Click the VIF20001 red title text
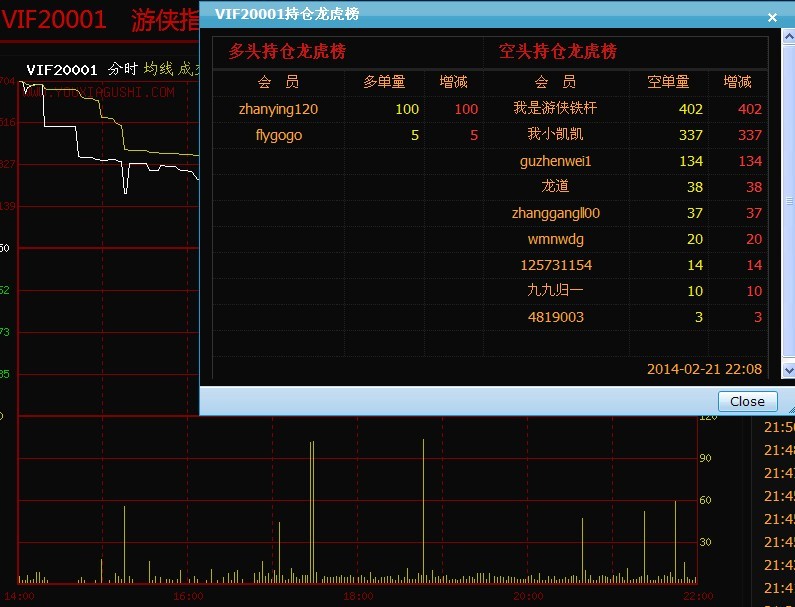 click(54, 20)
